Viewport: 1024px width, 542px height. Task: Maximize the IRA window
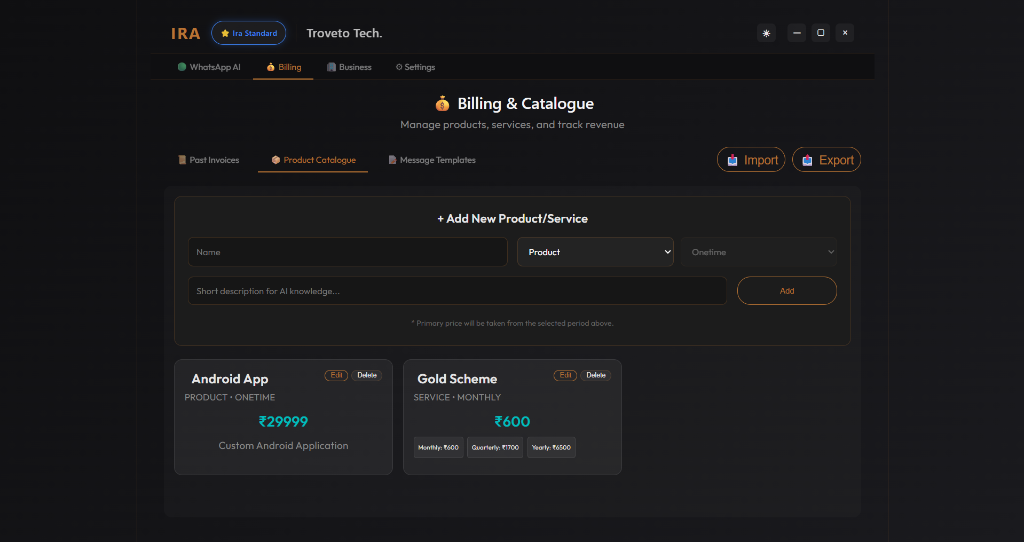pyautogui.click(x=821, y=33)
